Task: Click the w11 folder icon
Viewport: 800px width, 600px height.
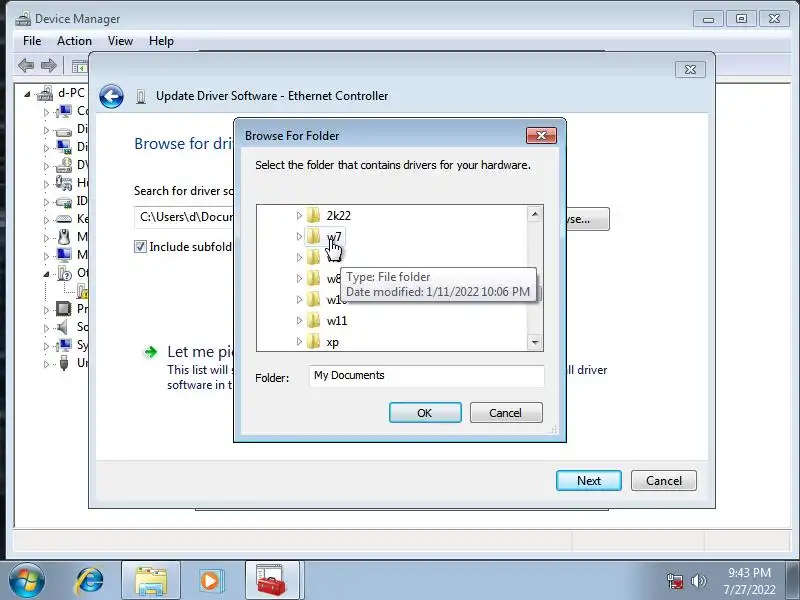Action: [313, 320]
